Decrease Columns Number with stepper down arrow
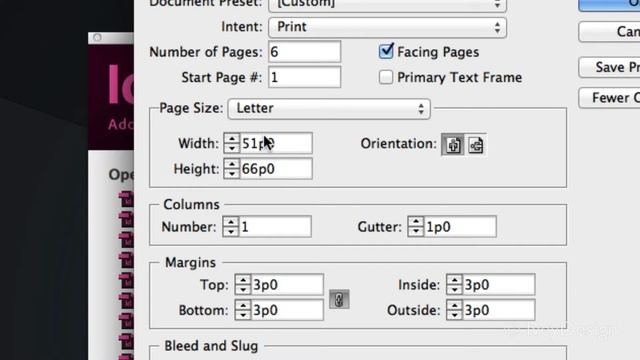 [231, 232]
